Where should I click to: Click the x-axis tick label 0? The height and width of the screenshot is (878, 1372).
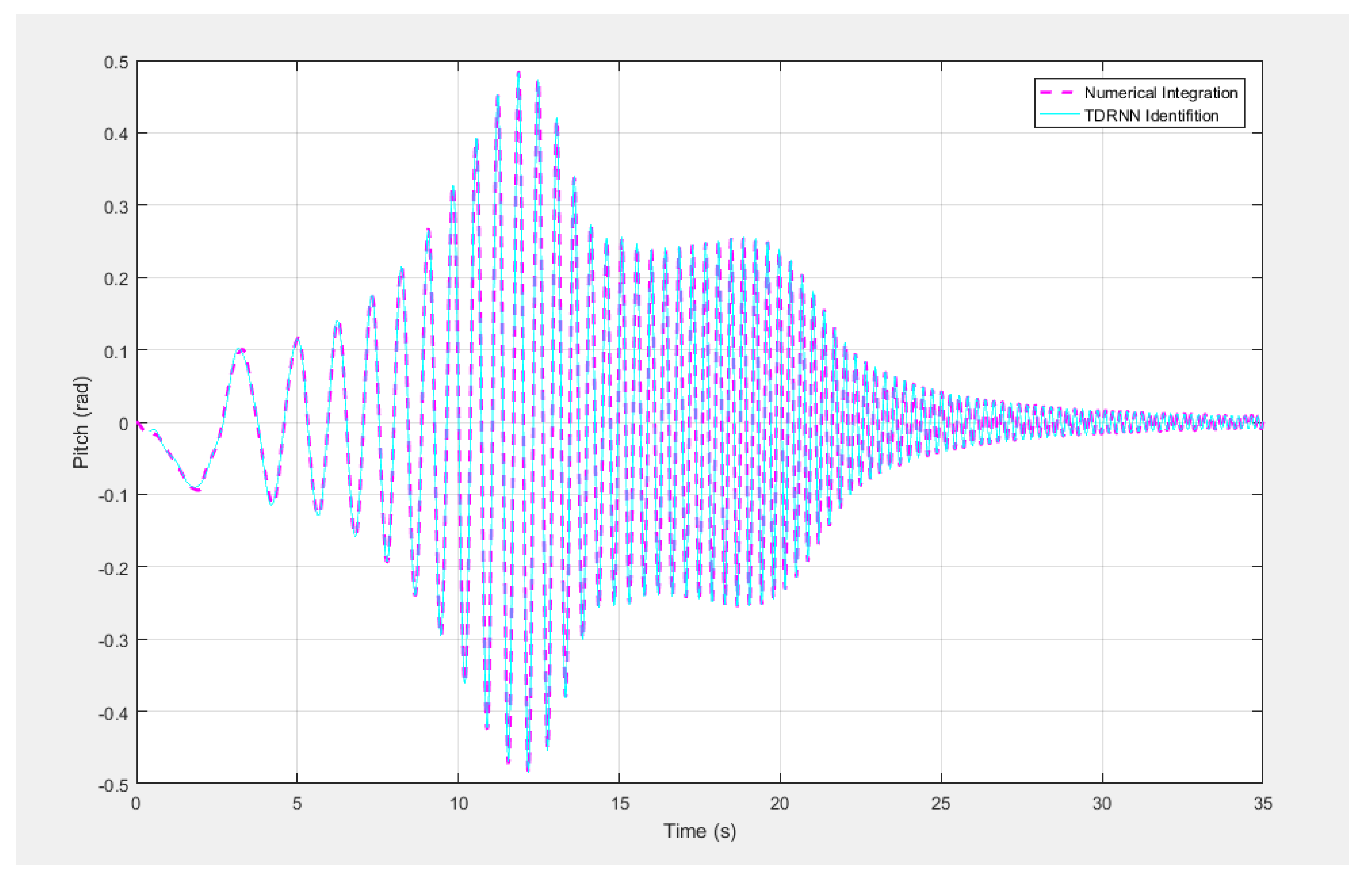(x=136, y=804)
